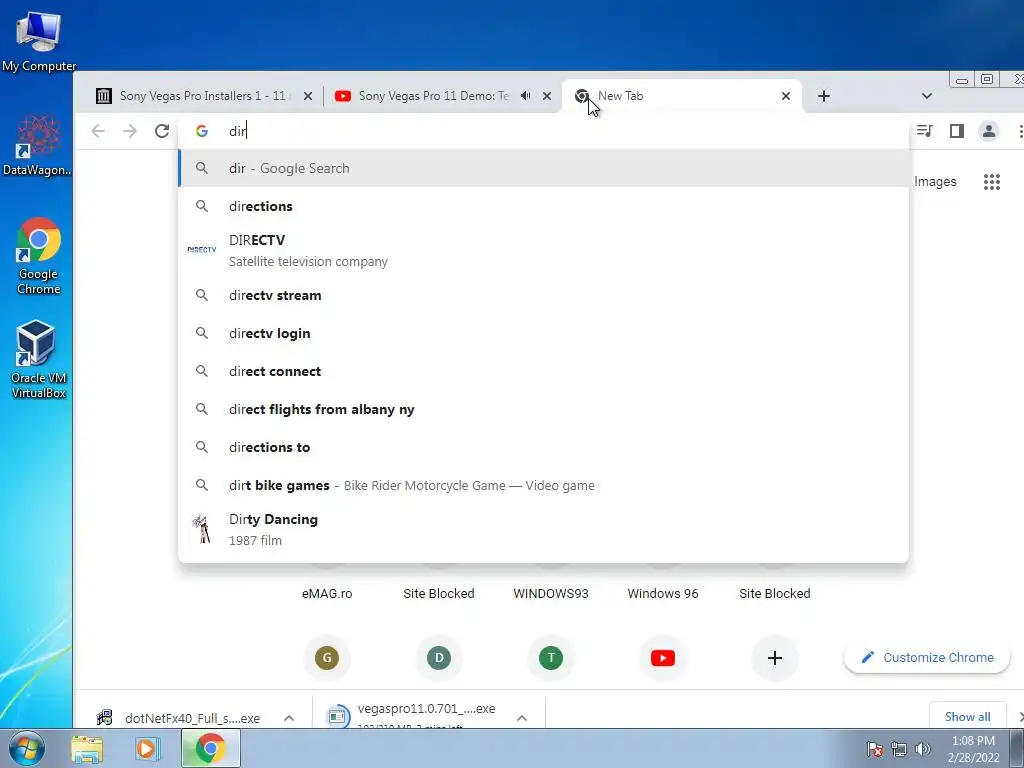The height and width of the screenshot is (768, 1024).
Task: Open the Action Center flag icon
Action: (x=875, y=749)
